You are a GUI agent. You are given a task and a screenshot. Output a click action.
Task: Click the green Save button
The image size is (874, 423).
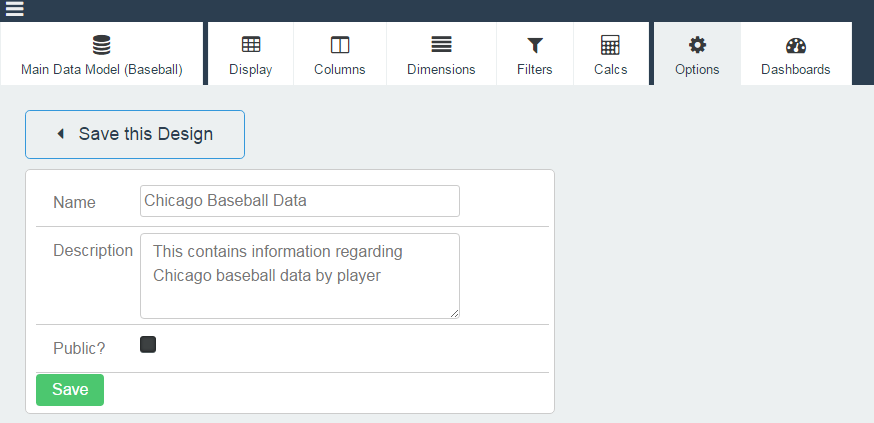point(70,390)
